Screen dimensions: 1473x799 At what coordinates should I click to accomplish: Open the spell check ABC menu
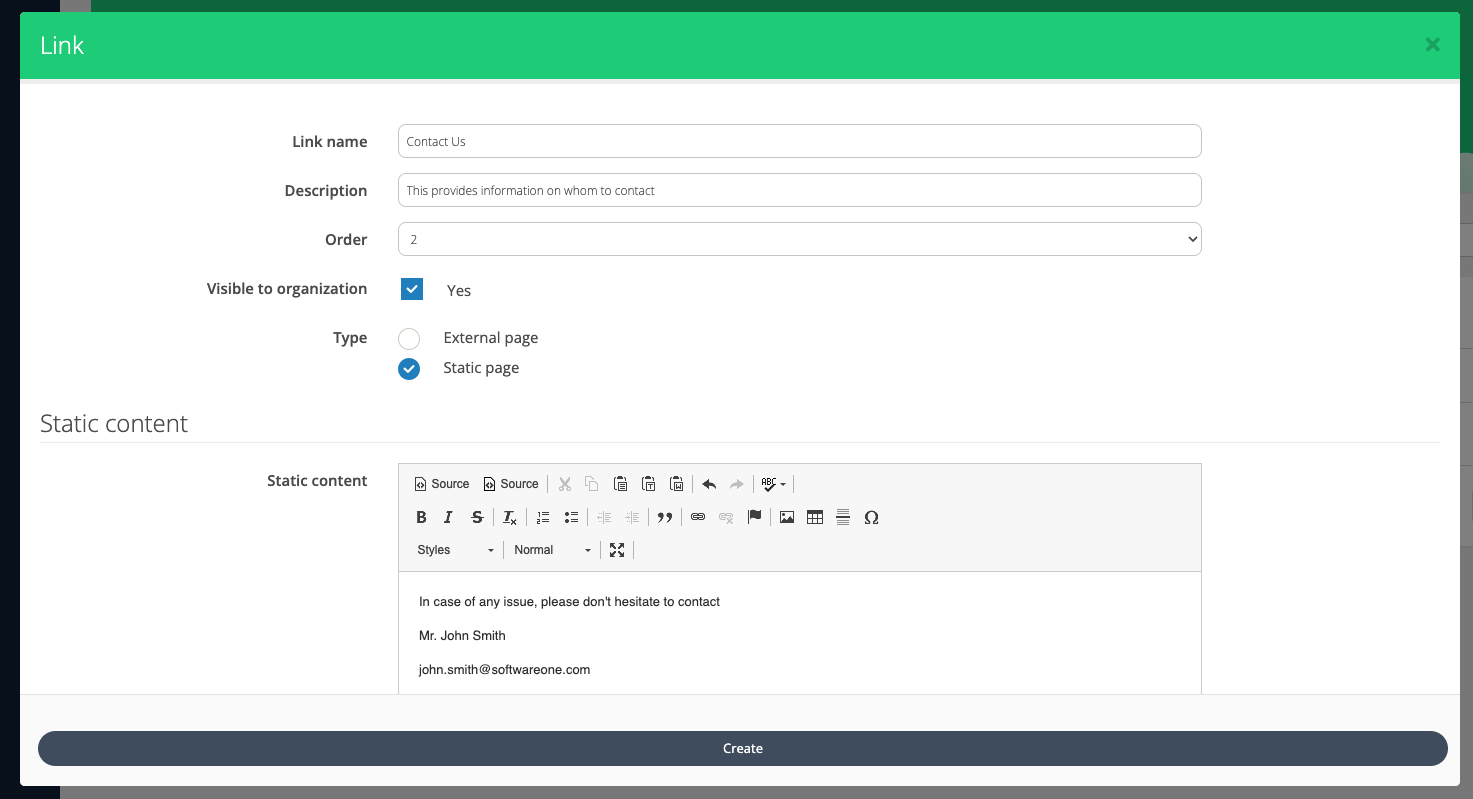[x=773, y=484]
